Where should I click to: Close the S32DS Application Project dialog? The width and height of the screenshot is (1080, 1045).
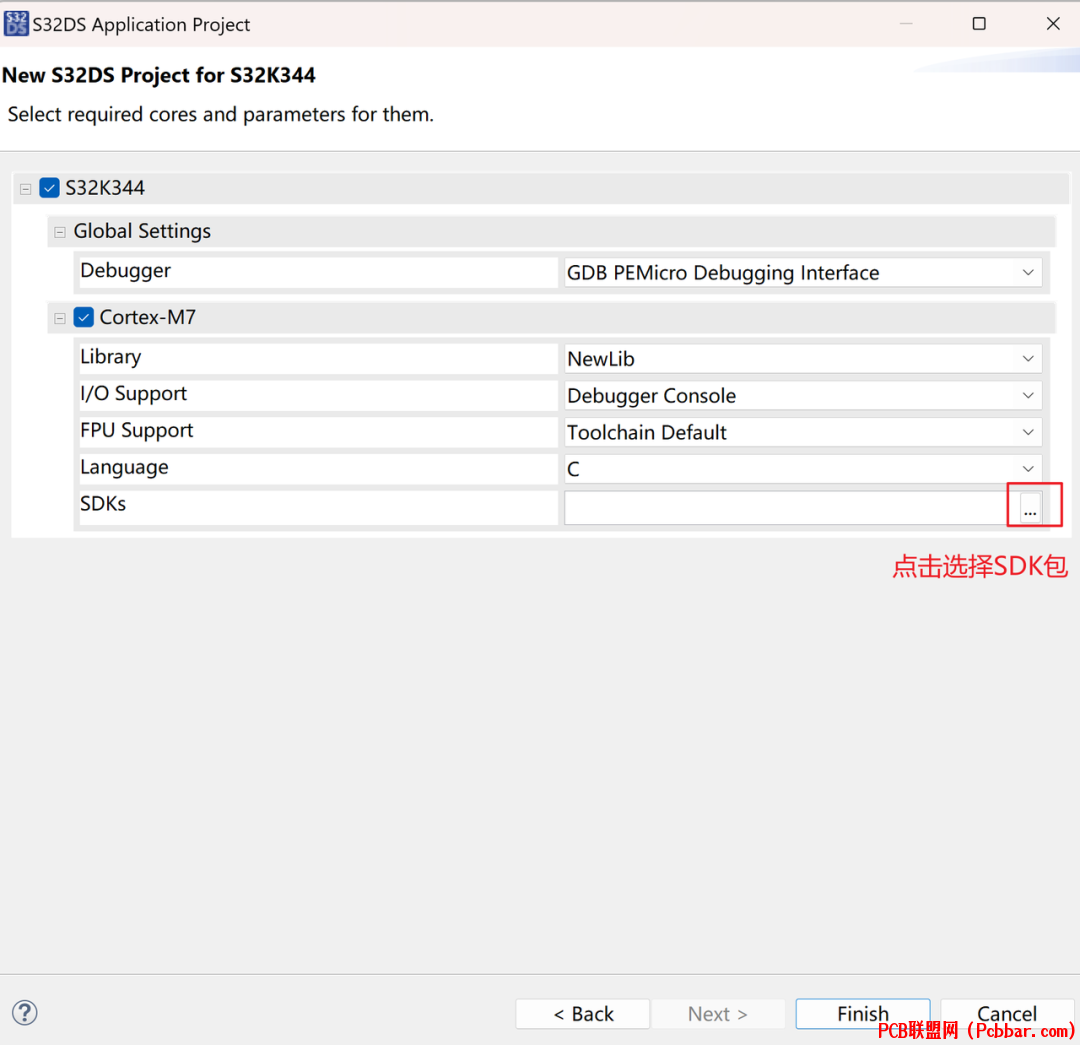point(1053,23)
